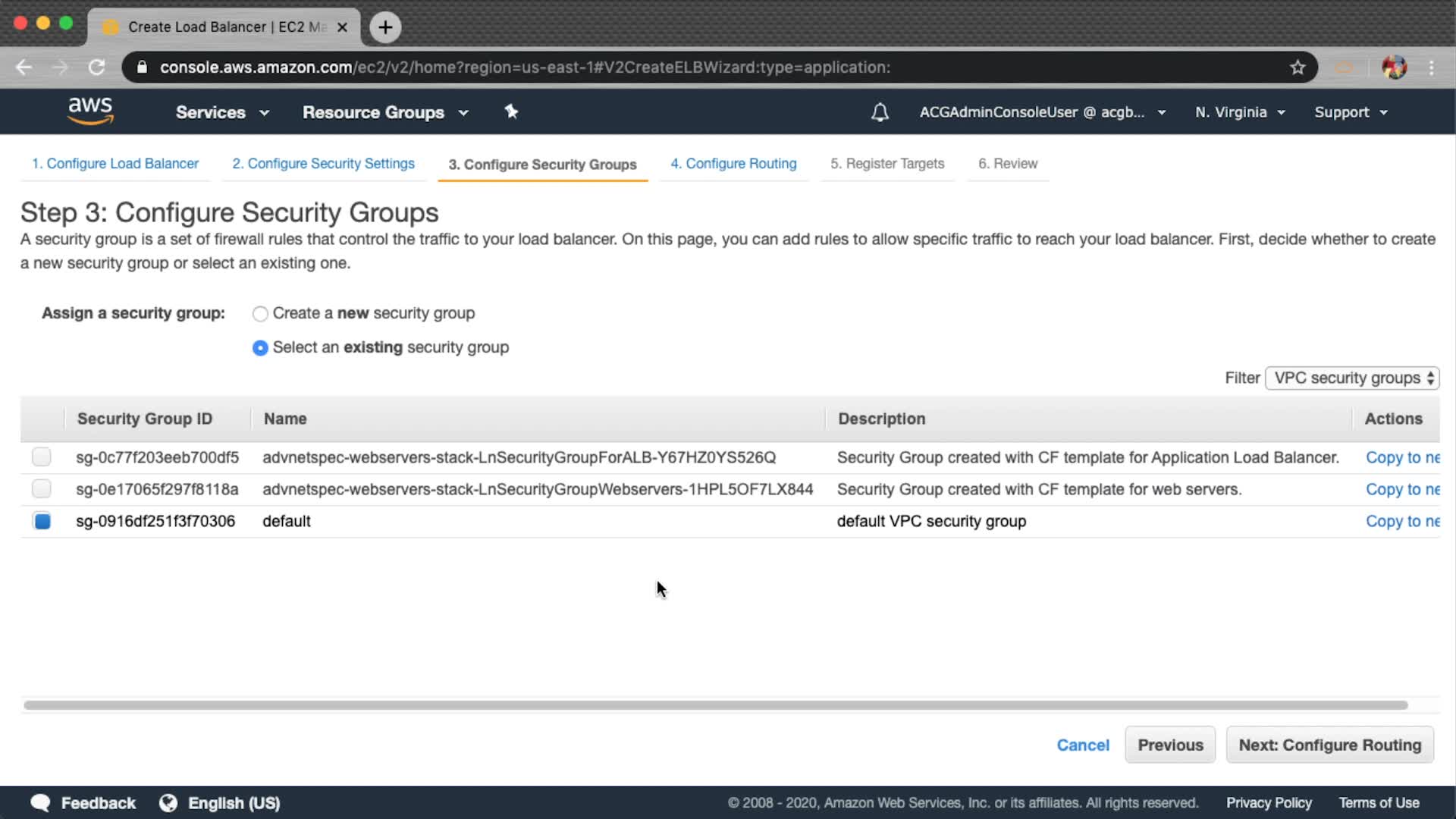Click the globe language icon

(x=168, y=803)
